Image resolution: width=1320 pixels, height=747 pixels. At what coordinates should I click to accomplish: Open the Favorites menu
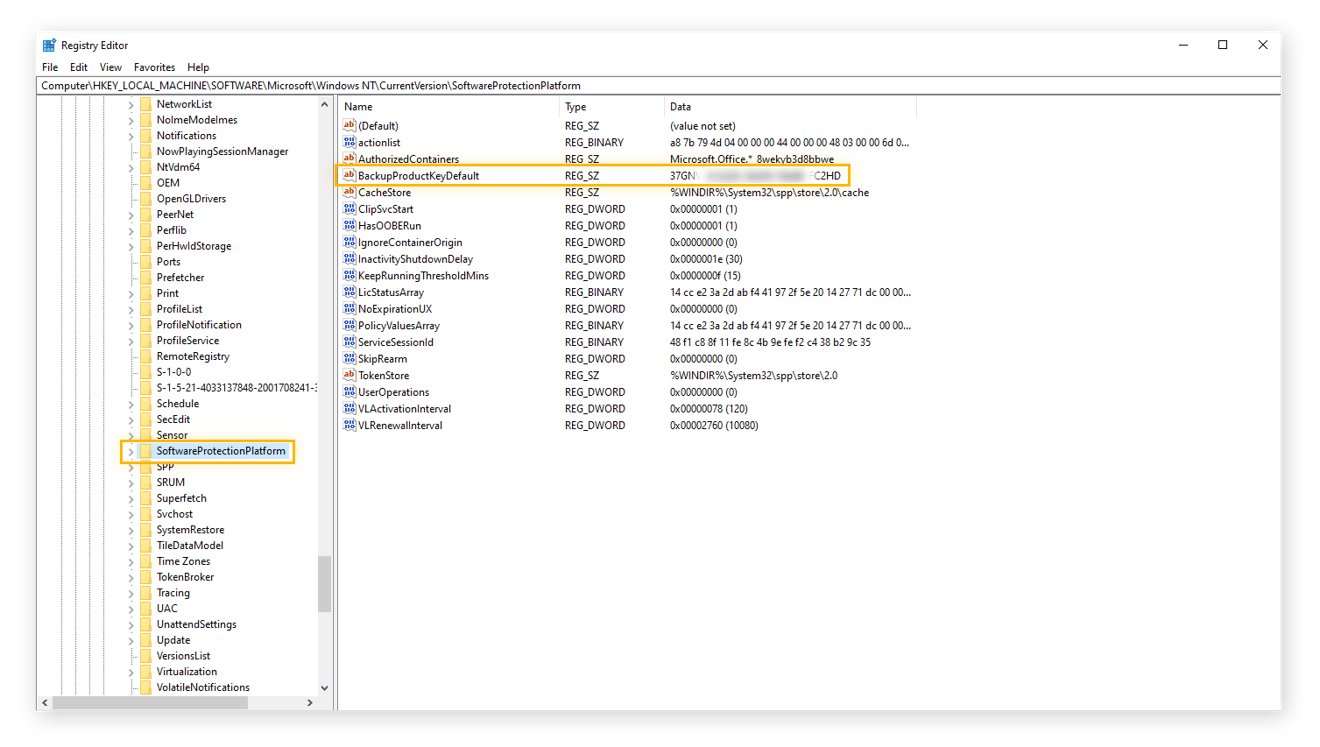pyautogui.click(x=154, y=67)
